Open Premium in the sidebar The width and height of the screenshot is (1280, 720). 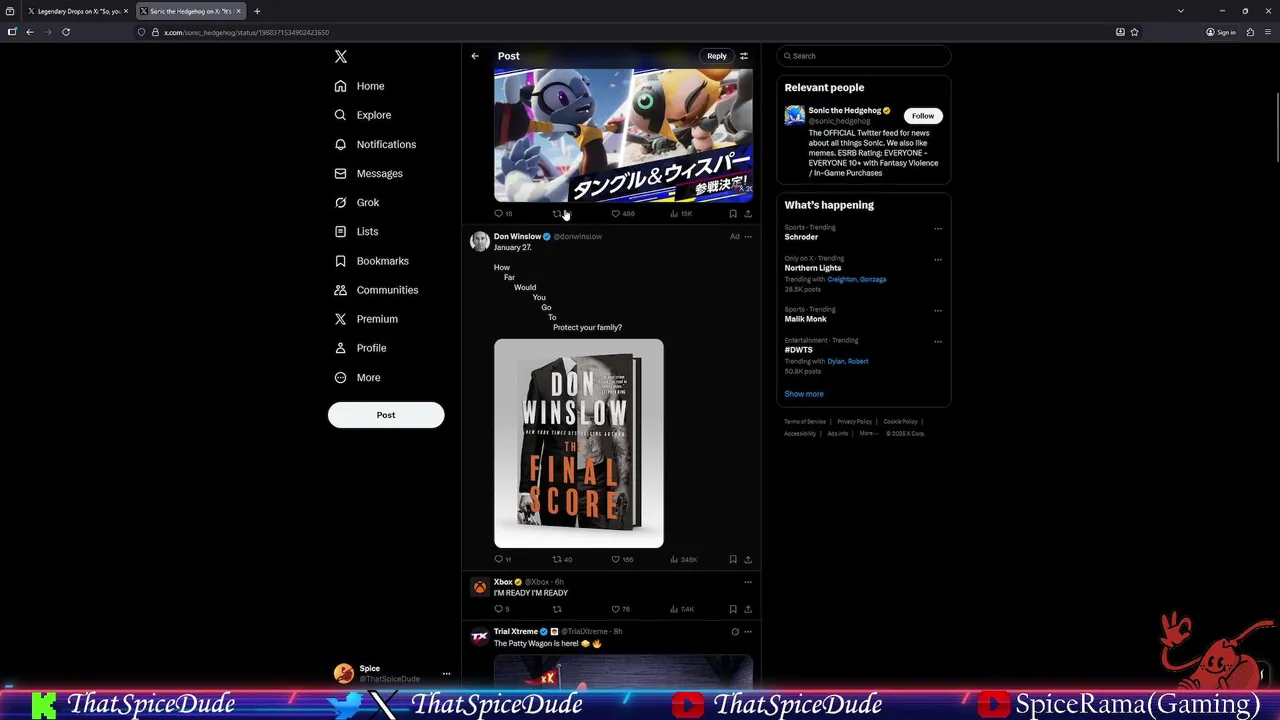366,319
